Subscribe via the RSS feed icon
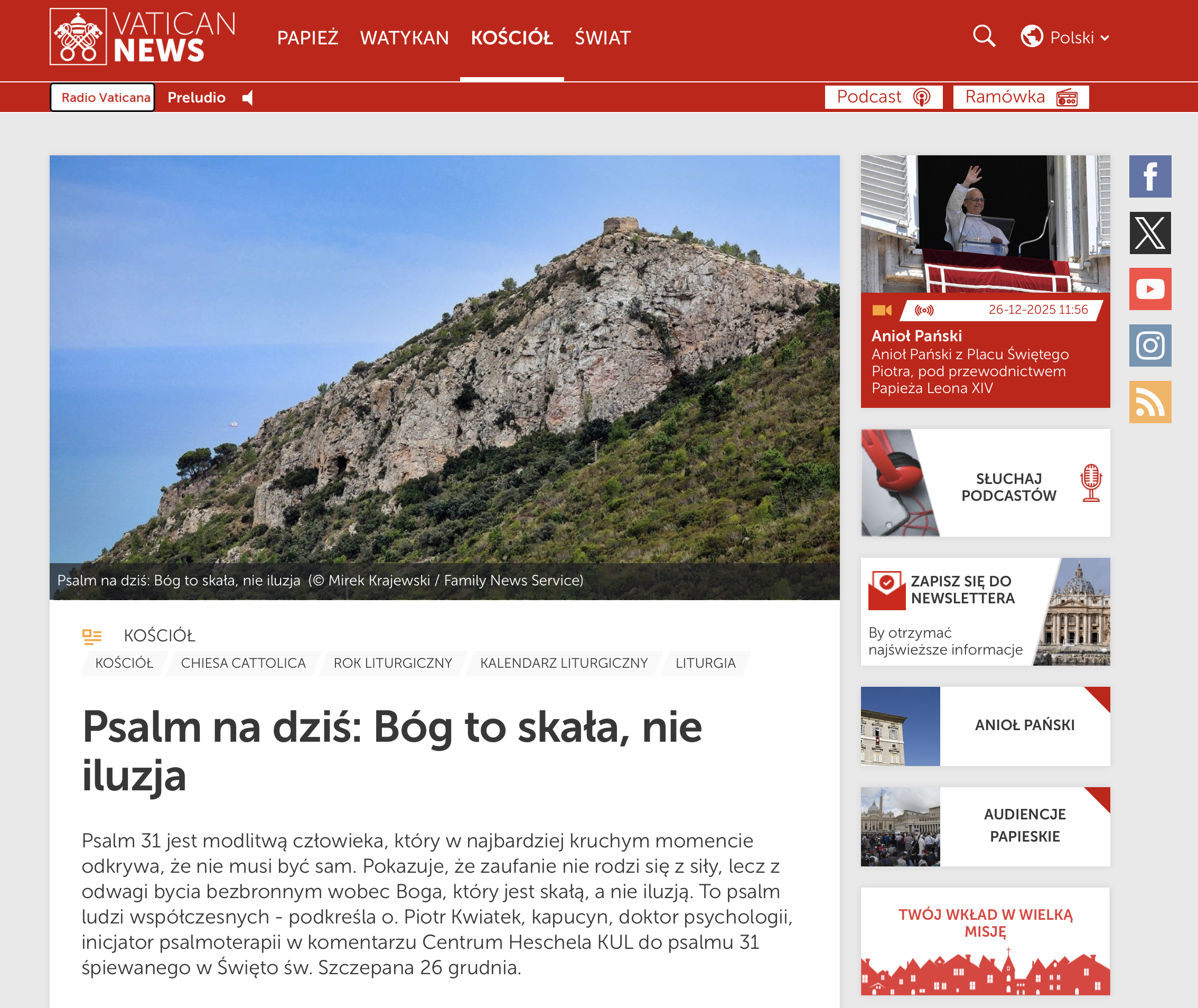The width and height of the screenshot is (1198, 1008). coord(1150,403)
